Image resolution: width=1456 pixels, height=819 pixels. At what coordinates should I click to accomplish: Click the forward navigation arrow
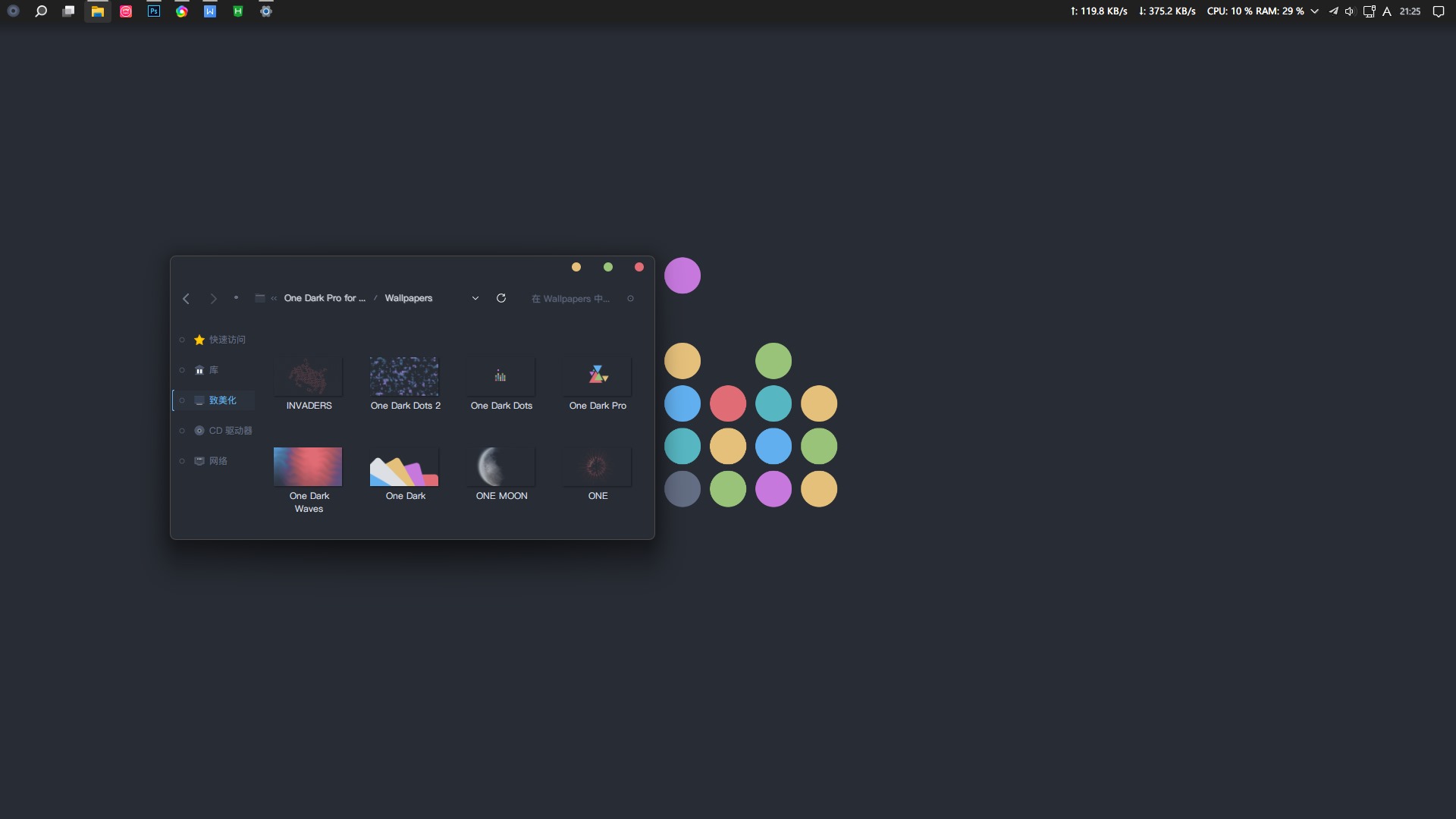coord(213,299)
